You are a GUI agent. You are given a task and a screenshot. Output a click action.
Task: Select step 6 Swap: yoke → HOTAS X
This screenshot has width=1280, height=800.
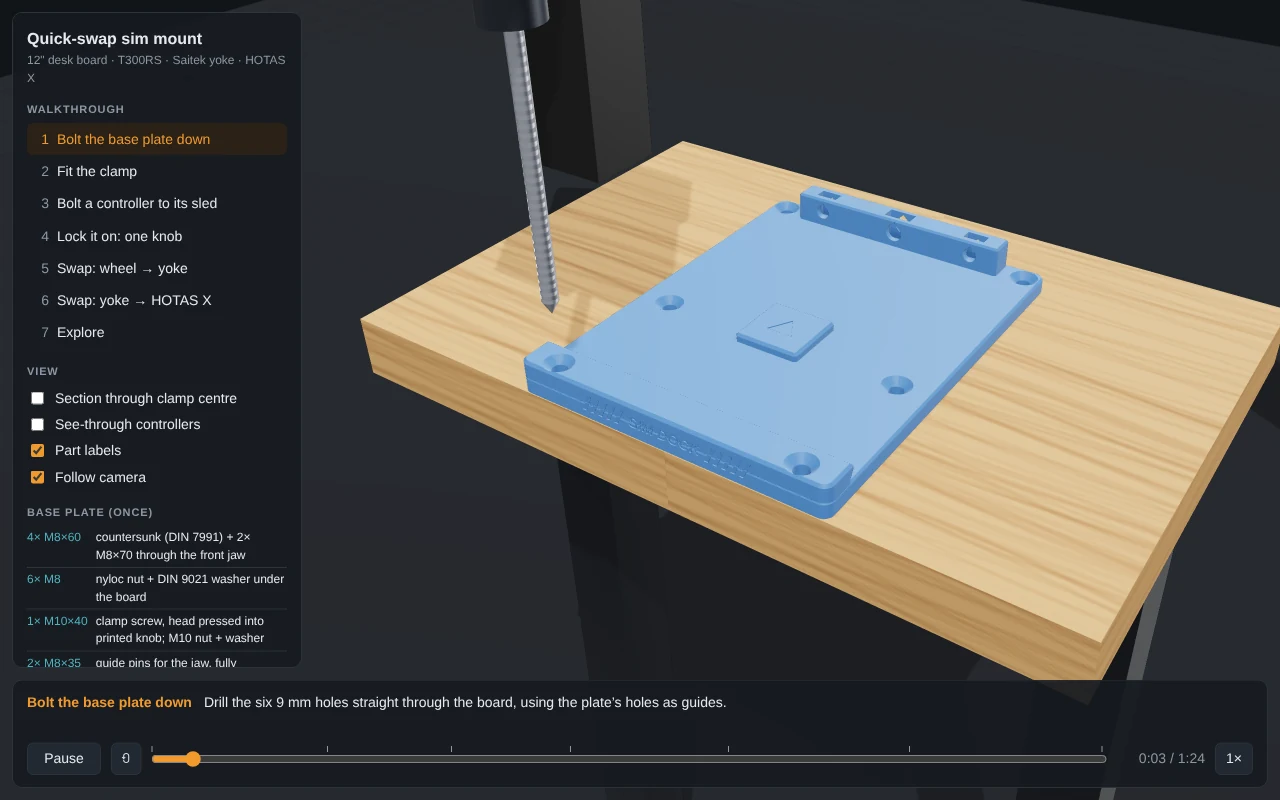pos(157,300)
